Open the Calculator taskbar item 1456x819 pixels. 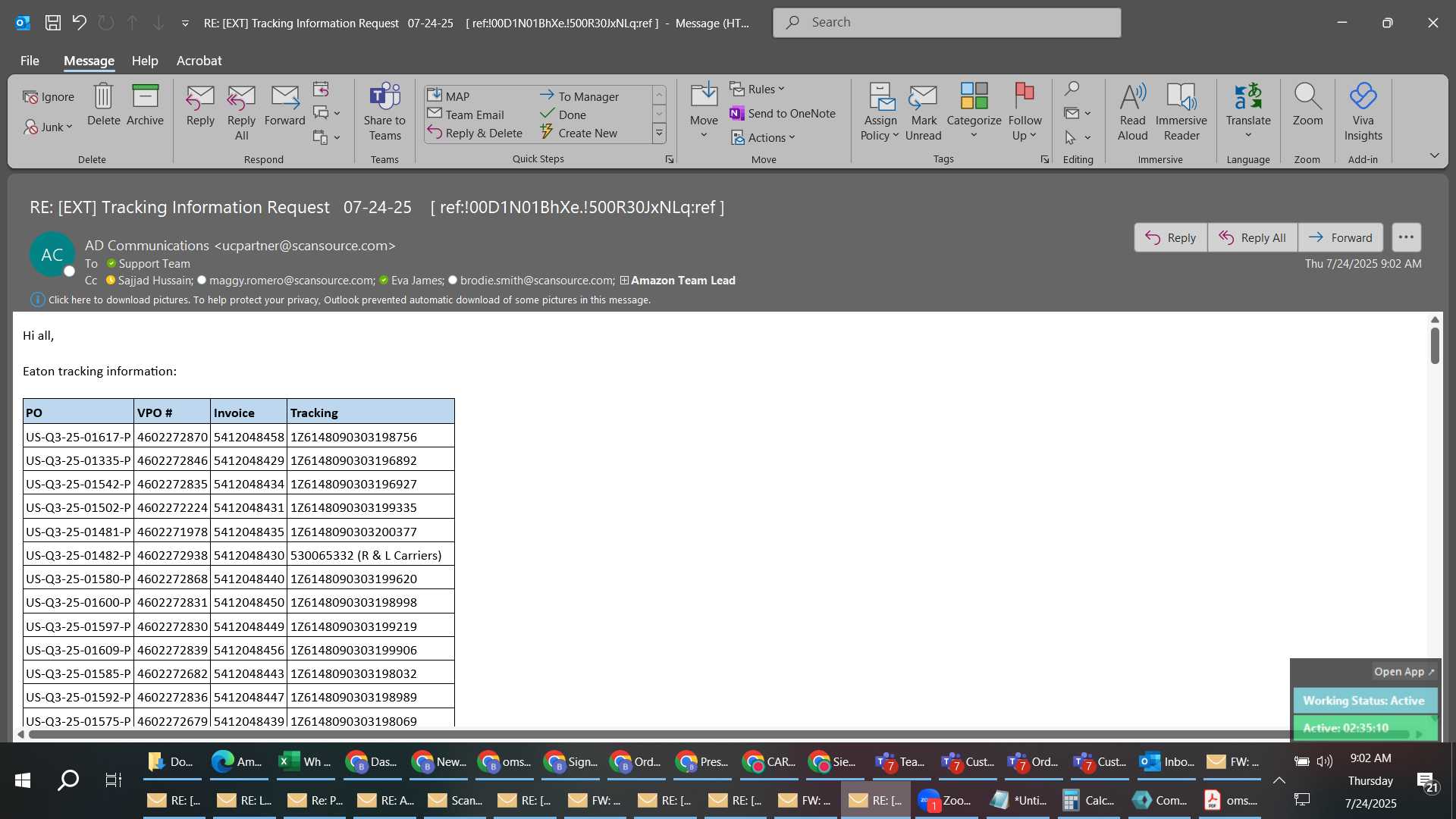[x=1089, y=800]
